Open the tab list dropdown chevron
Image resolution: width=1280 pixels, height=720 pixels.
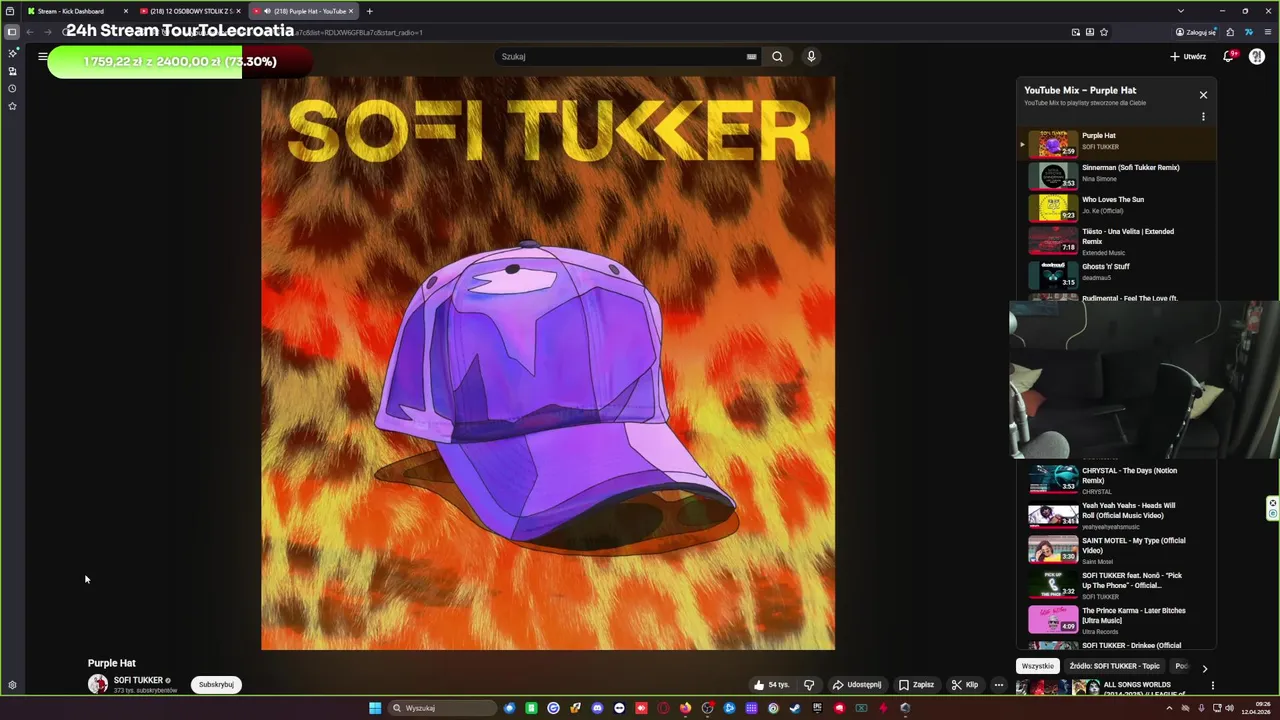click(1180, 11)
